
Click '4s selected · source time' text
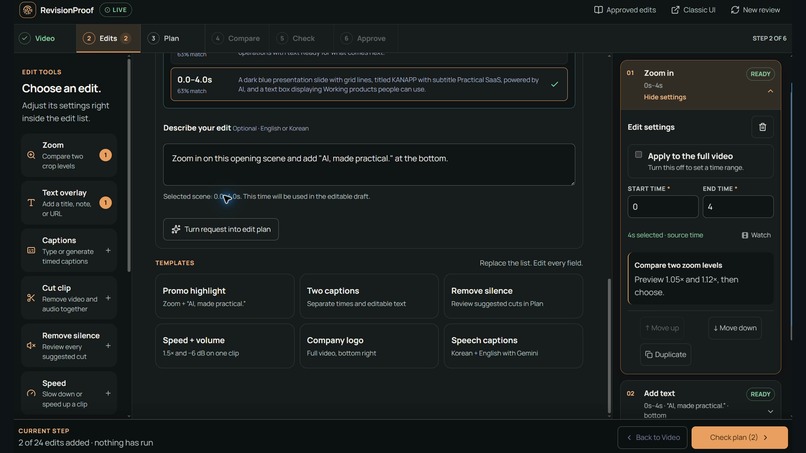pyautogui.click(x=665, y=235)
